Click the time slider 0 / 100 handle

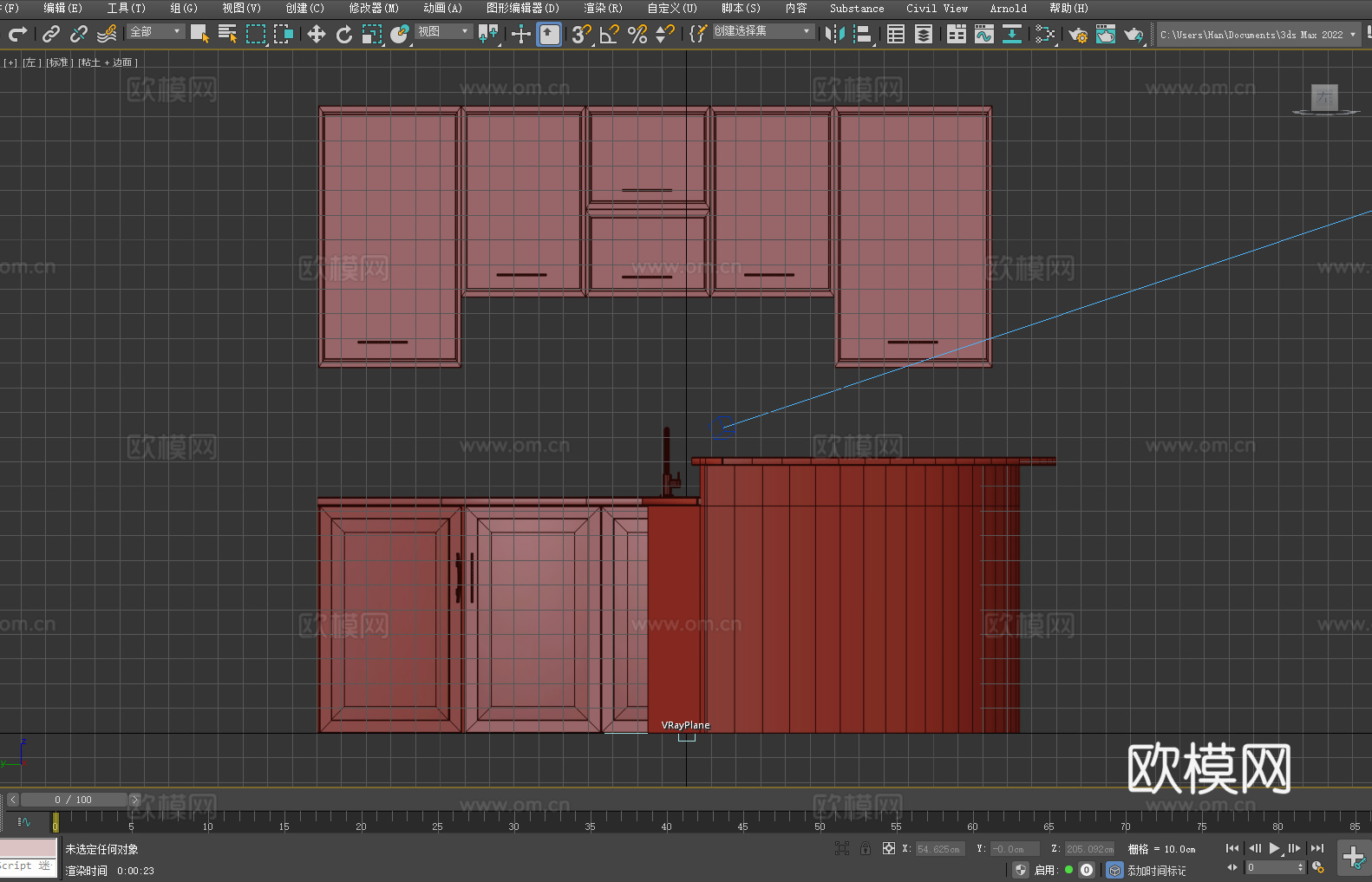[74, 800]
